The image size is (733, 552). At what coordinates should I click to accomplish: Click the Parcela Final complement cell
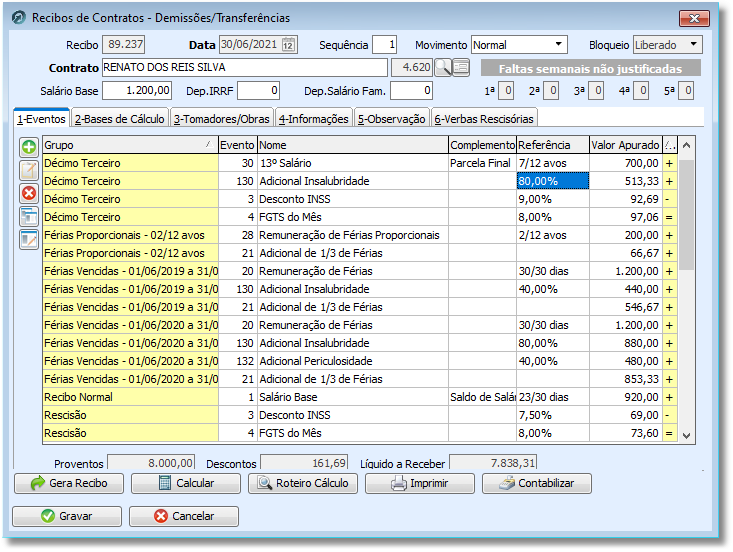click(482, 163)
